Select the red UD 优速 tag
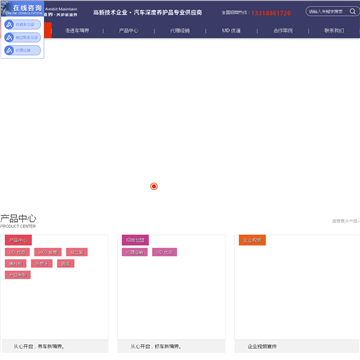This screenshot has width=360, height=360. [17, 252]
